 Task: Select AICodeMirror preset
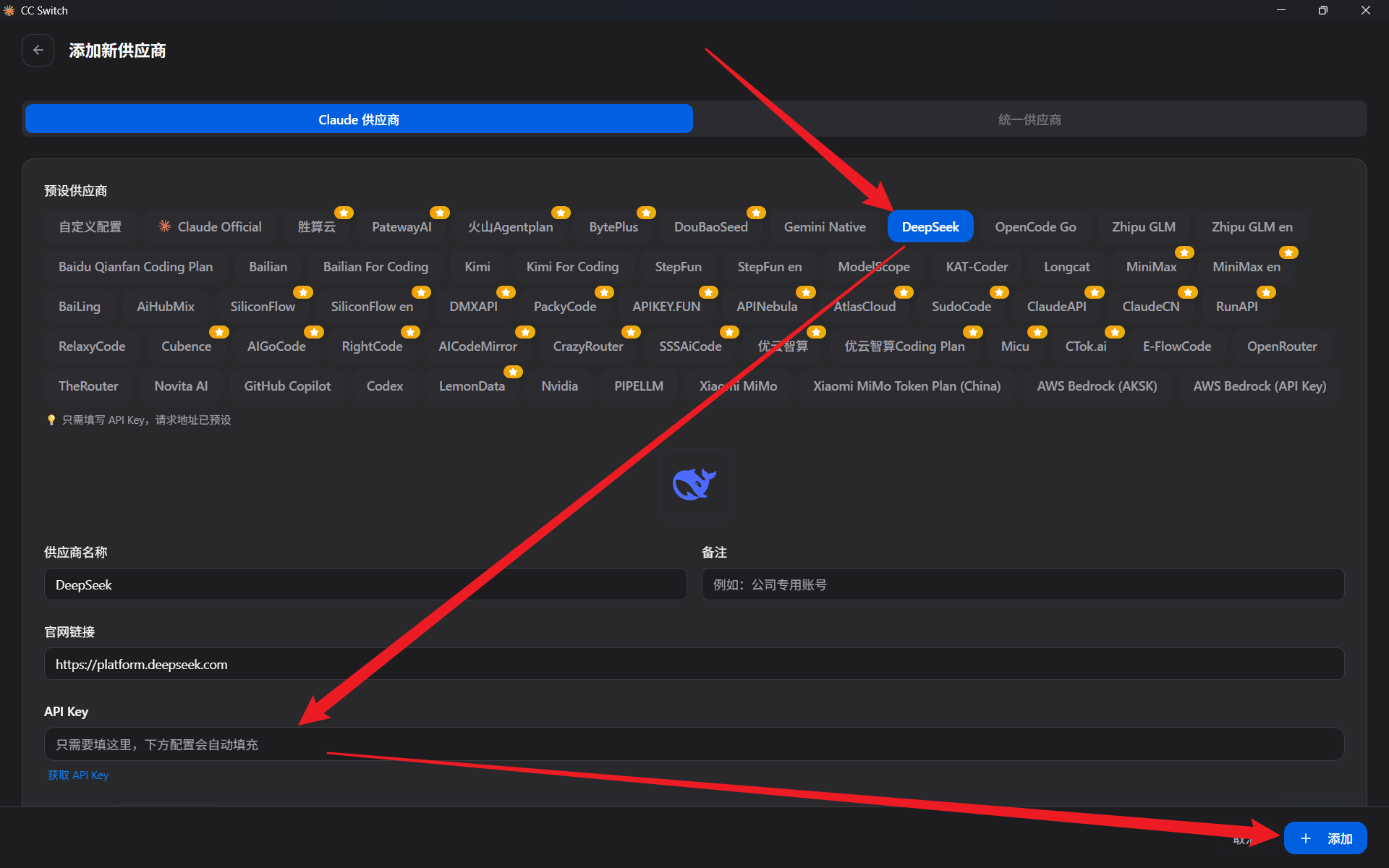(x=477, y=346)
